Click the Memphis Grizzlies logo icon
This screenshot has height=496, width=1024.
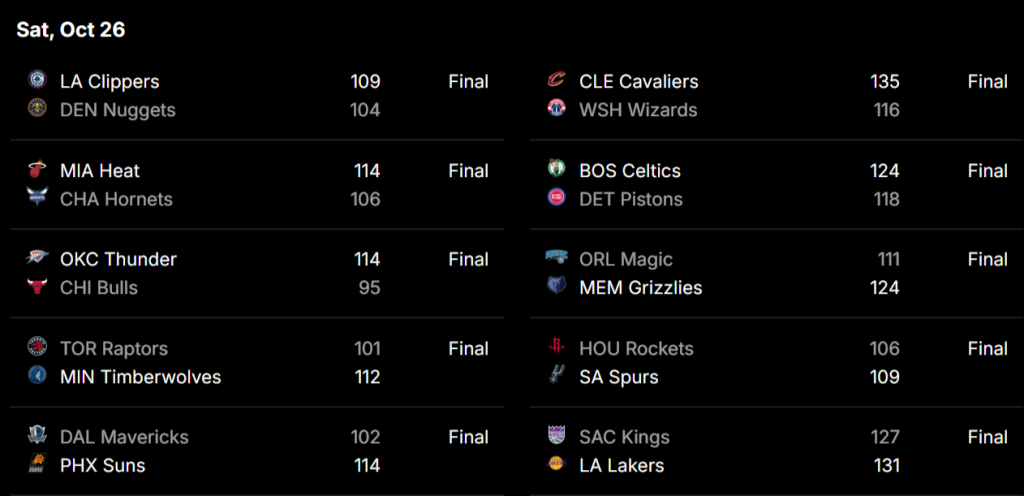click(x=557, y=287)
